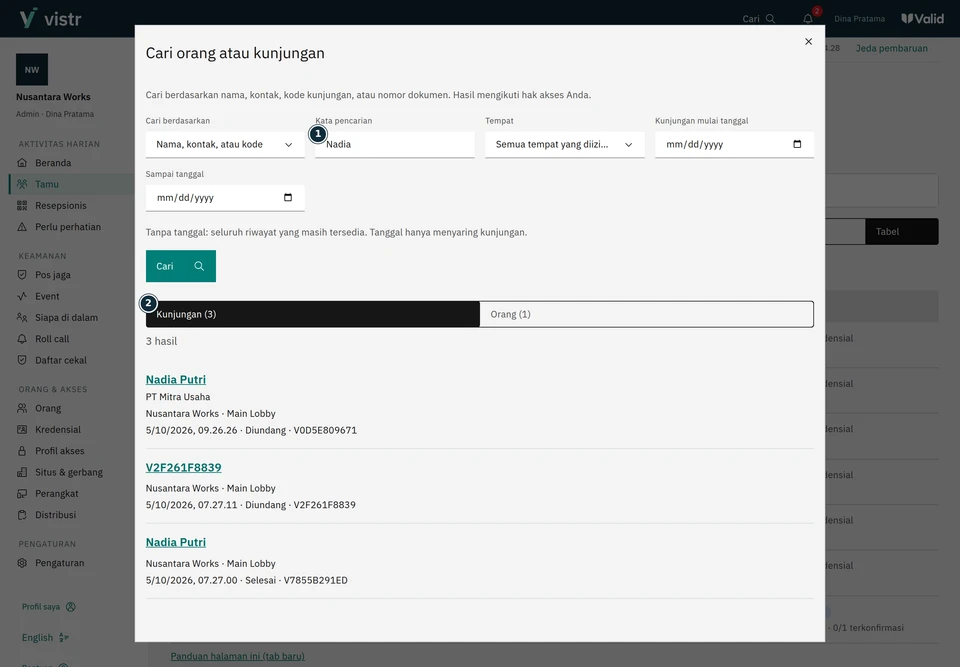Click the "3 hasil" result count text
The width and height of the screenshot is (960, 667).
click(161, 341)
